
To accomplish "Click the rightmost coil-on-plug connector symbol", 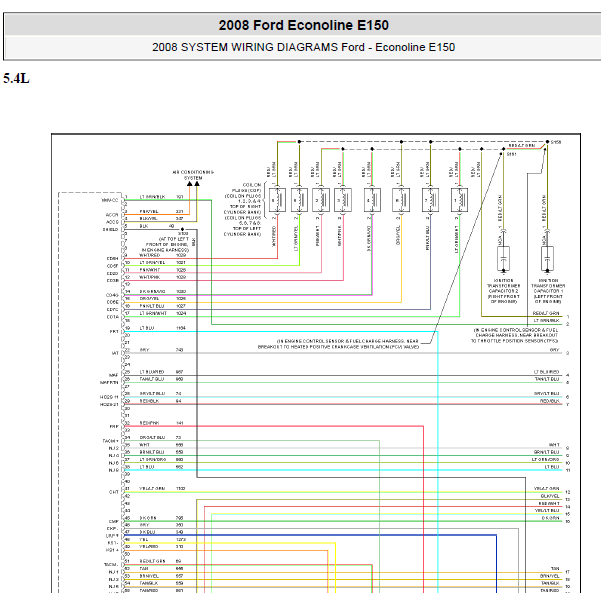I will tap(458, 199).
